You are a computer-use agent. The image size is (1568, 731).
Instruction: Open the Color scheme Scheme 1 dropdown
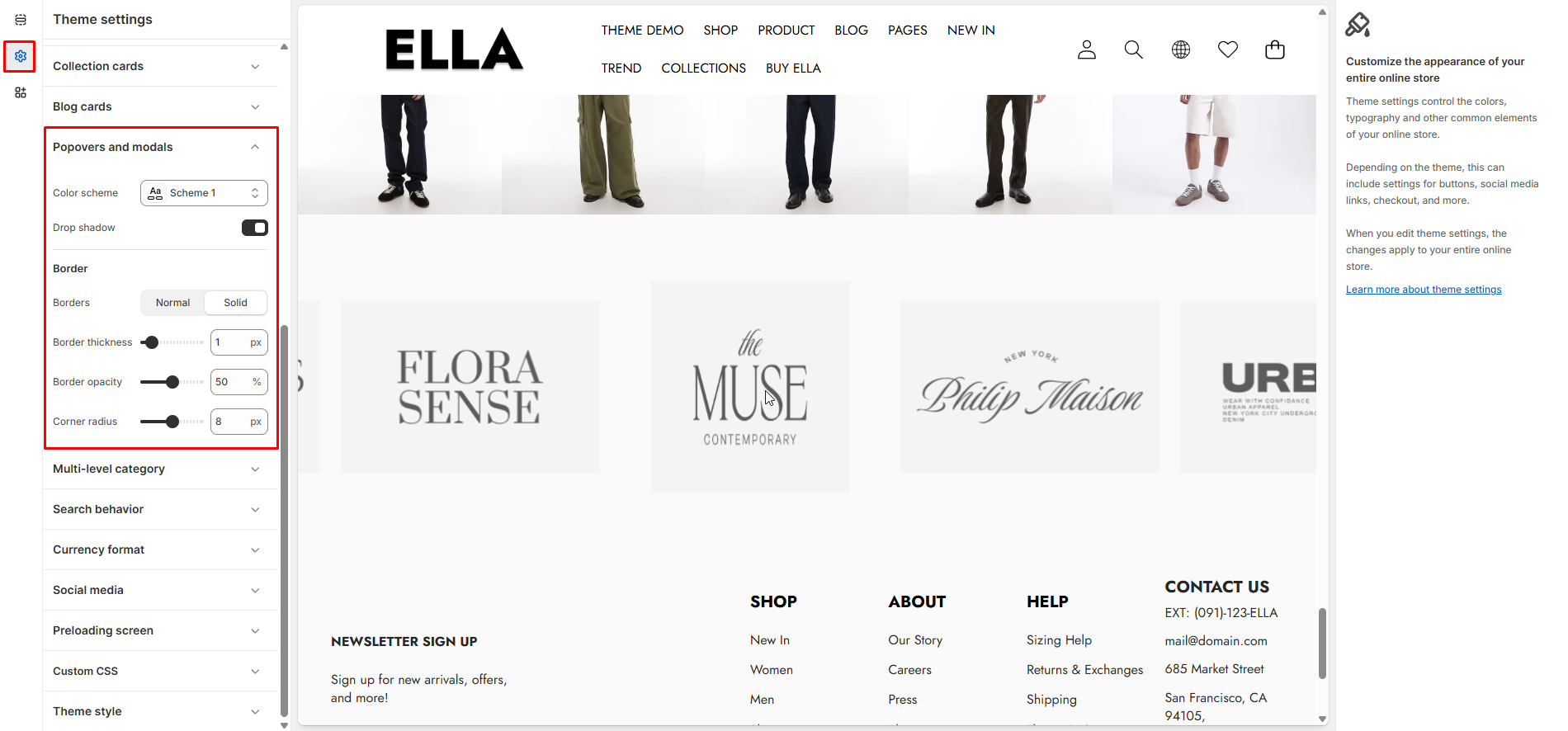[x=204, y=193]
